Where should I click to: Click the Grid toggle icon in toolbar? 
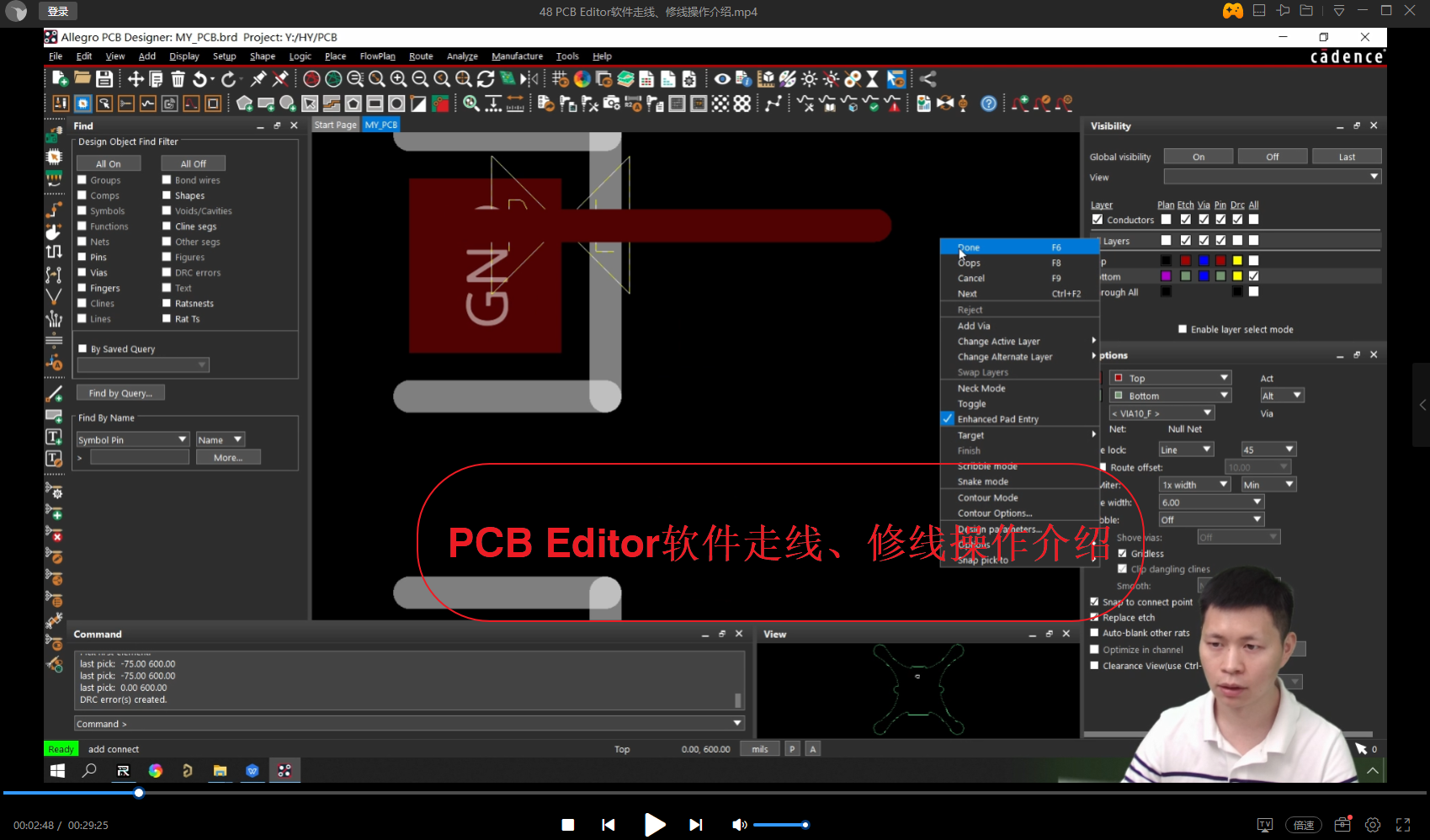coord(561,78)
